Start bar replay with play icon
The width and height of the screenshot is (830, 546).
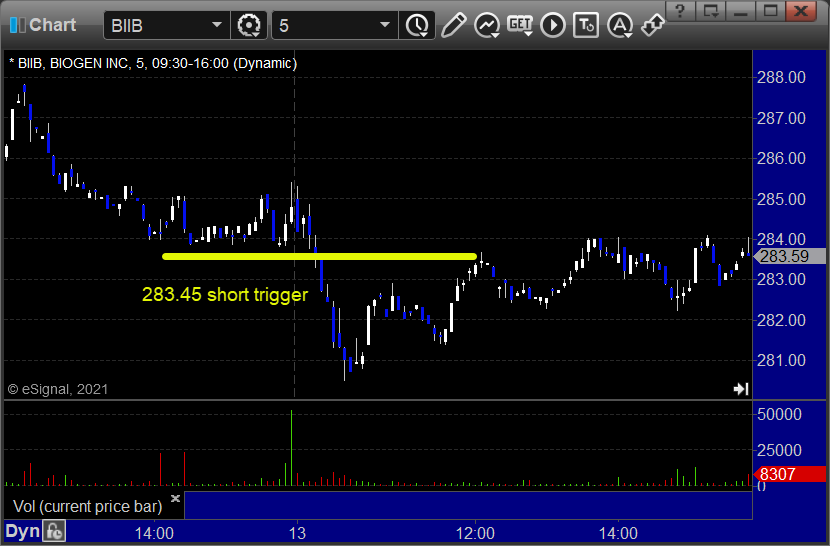[553, 25]
